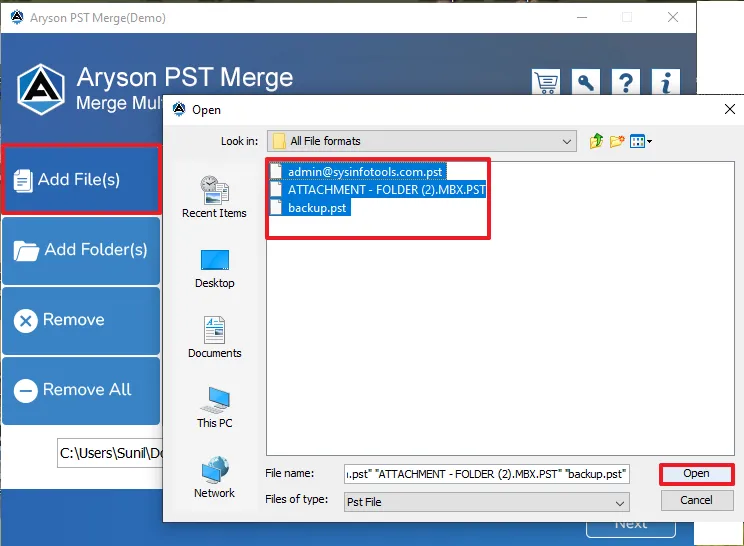
Task: Close the Open dialog
Action: click(730, 109)
